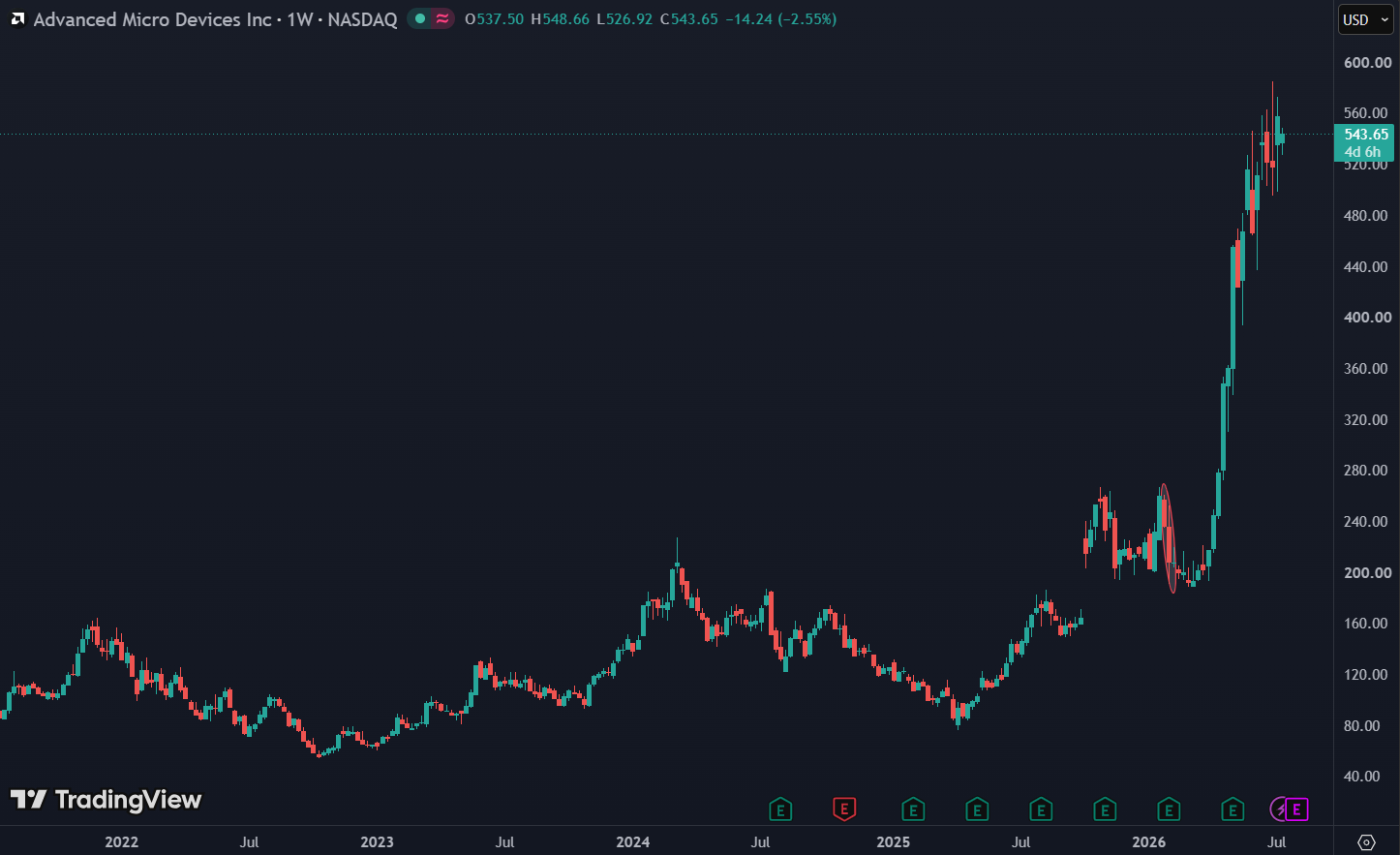Open the USD currency dropdown
The width and height of the screenshot is (1400, 855).
(x=1366, y=19)
